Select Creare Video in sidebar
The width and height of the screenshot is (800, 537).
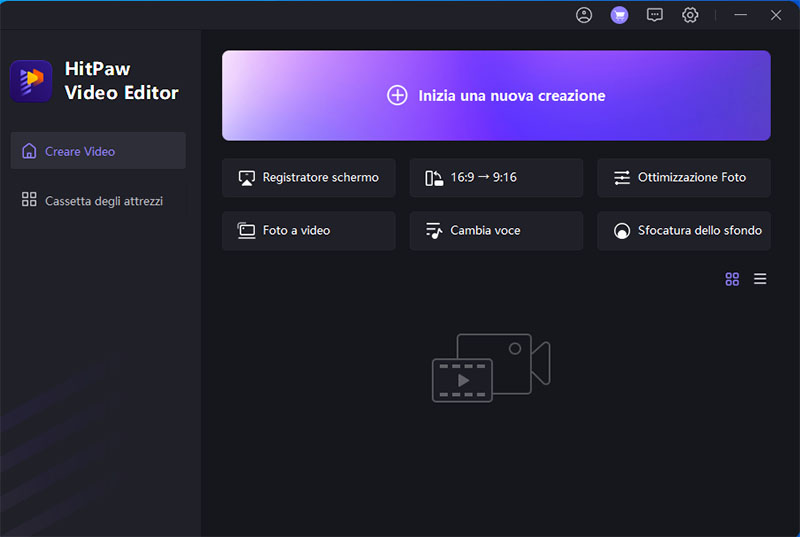coord(98,151)
